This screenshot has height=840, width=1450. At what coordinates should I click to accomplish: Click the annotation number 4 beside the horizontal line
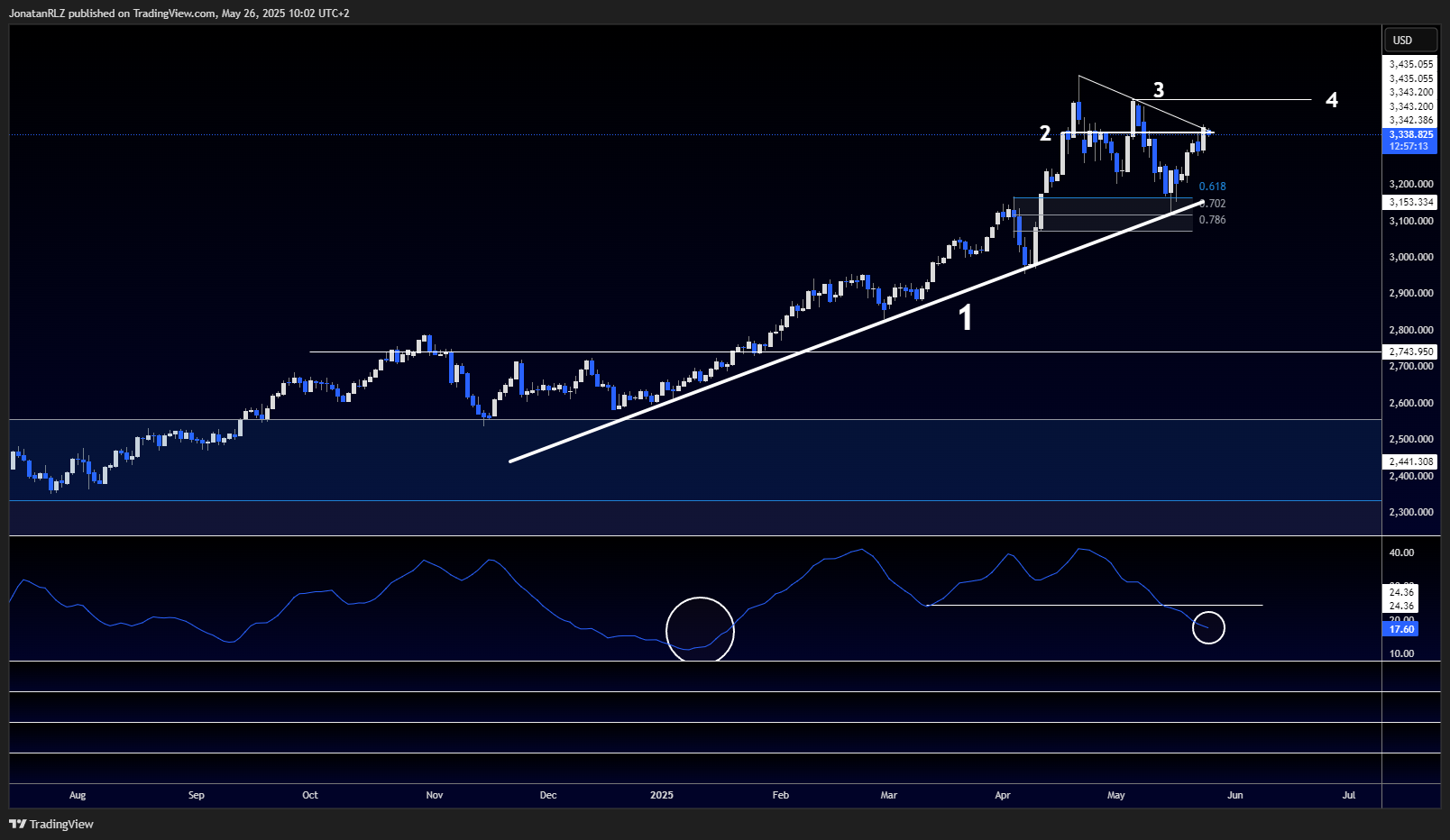tap(1332, 100)
